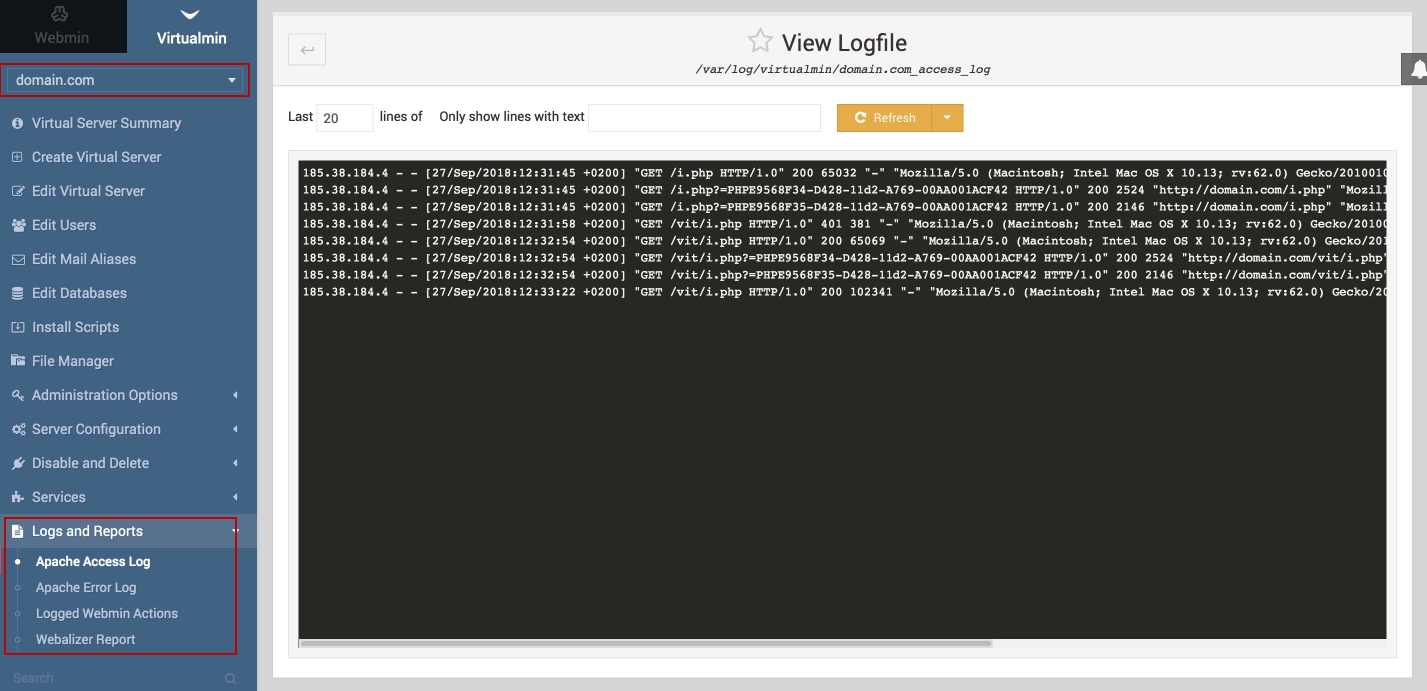The image size is (1427, 691).
Task: Open Apache Error Log
Action: pyautogui.click(x=86, y=588)
